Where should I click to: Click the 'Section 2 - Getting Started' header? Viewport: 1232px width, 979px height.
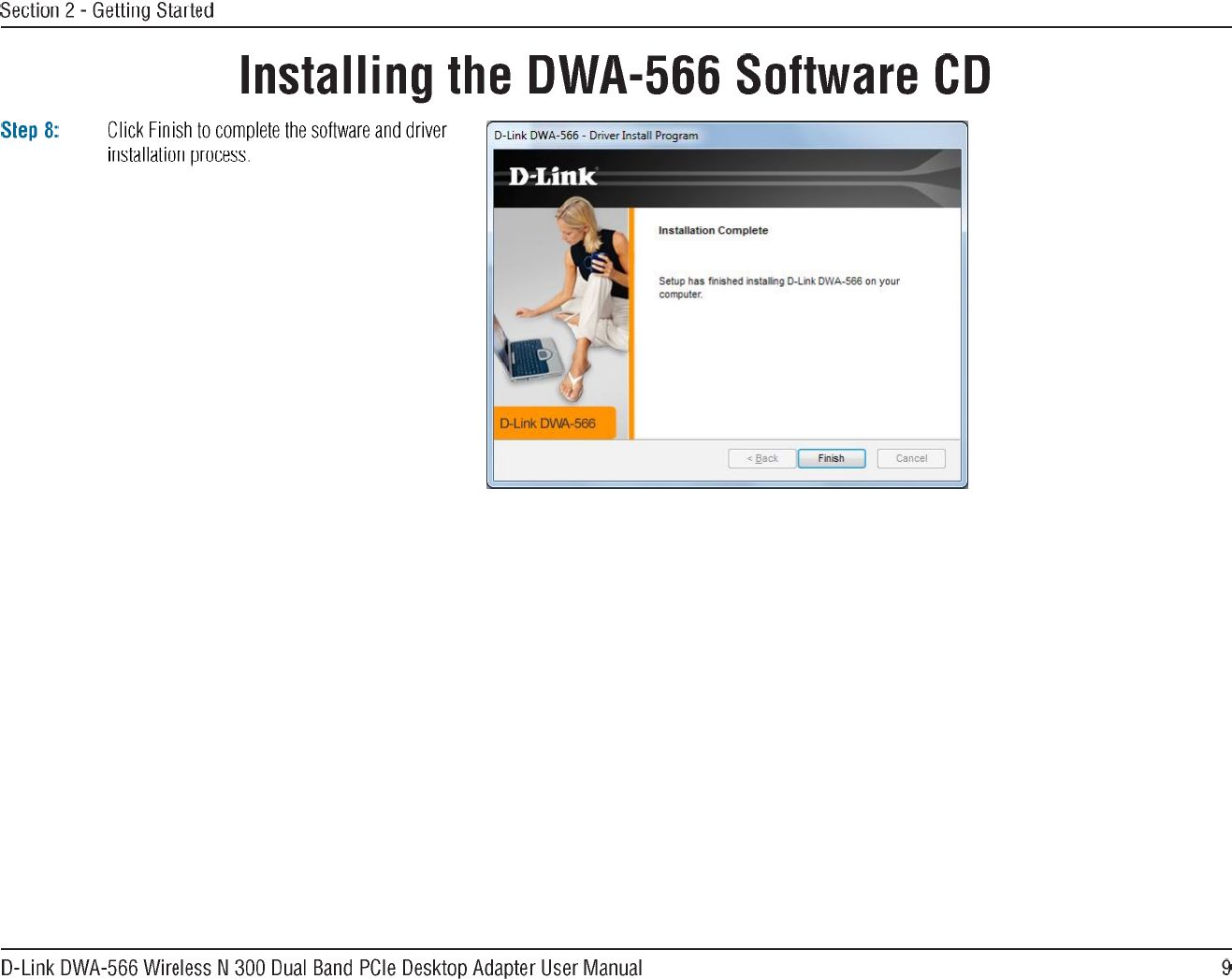click(x=107, y=11)
